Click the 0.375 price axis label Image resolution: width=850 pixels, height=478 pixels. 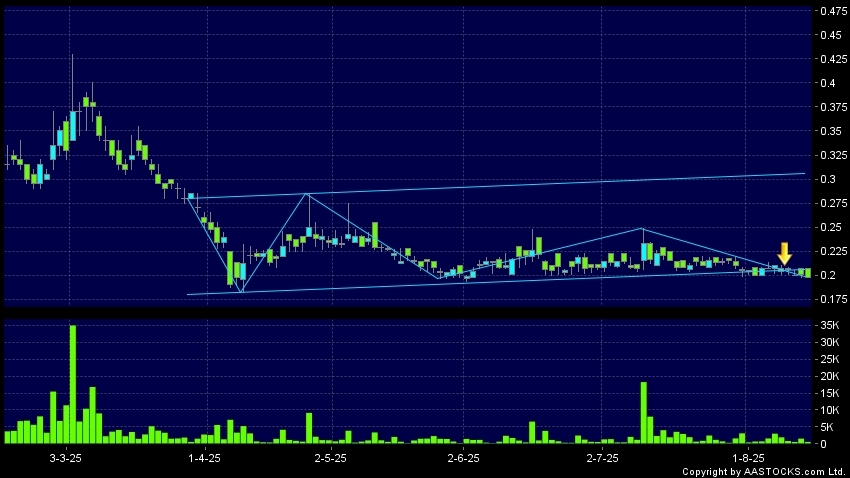[834, 107]
